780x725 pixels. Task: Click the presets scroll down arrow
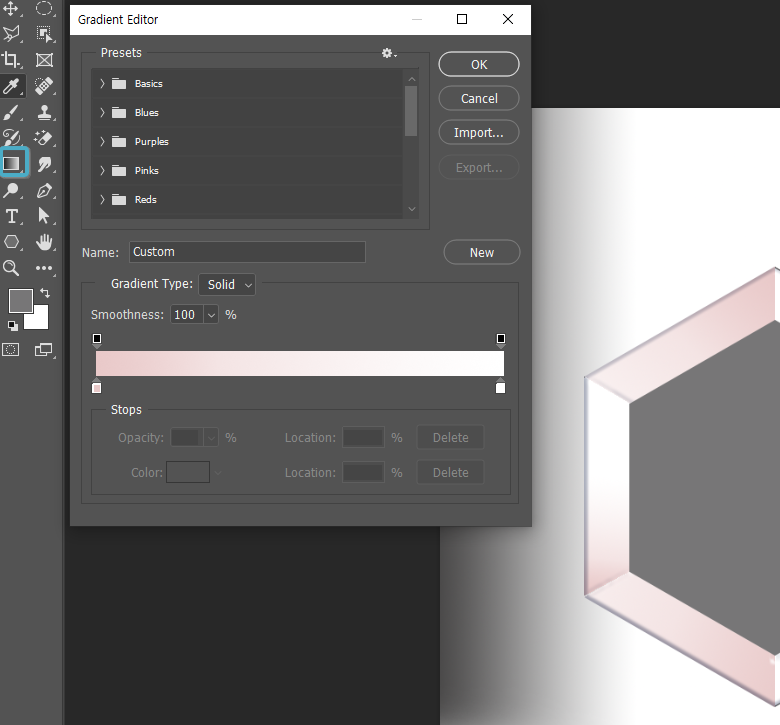(411, 209)
